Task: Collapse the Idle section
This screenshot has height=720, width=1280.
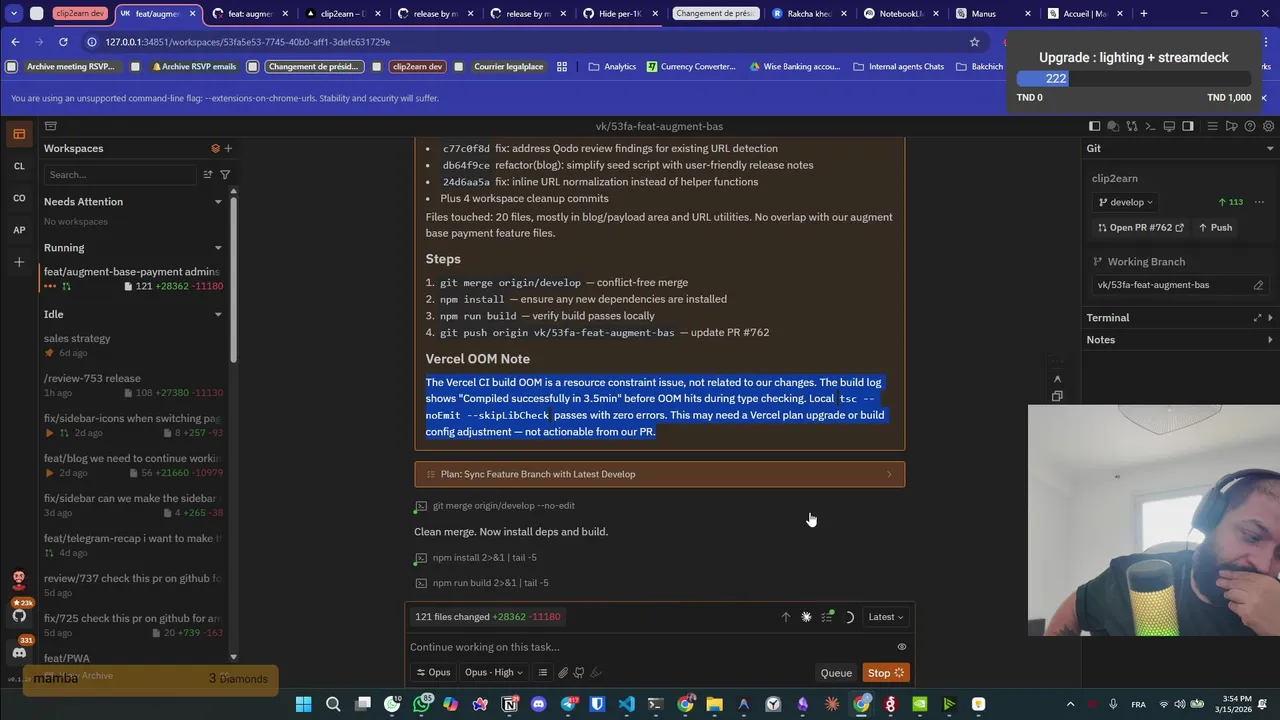Action: 218,314
